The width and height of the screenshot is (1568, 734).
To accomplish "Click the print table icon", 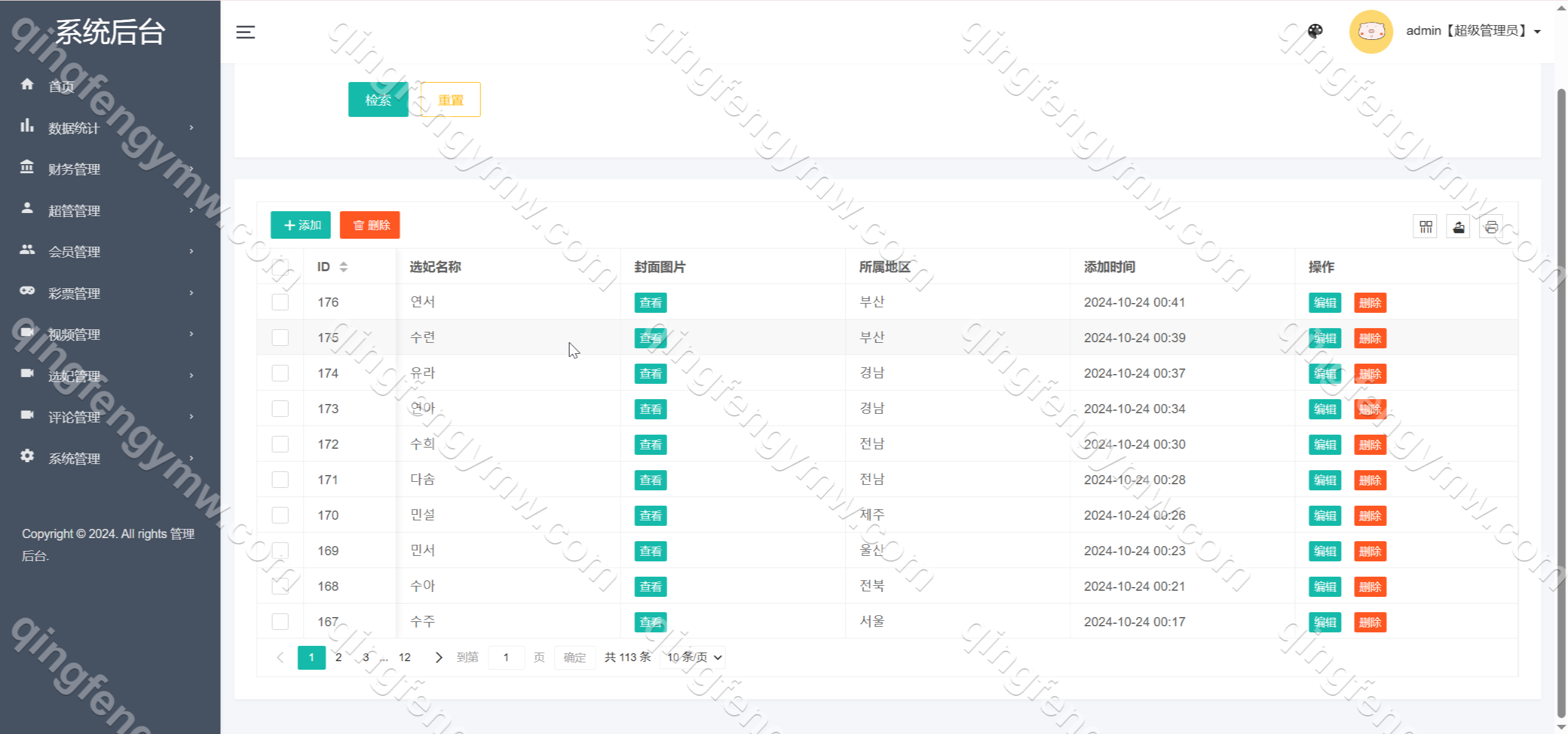I will click(1491, 227).
